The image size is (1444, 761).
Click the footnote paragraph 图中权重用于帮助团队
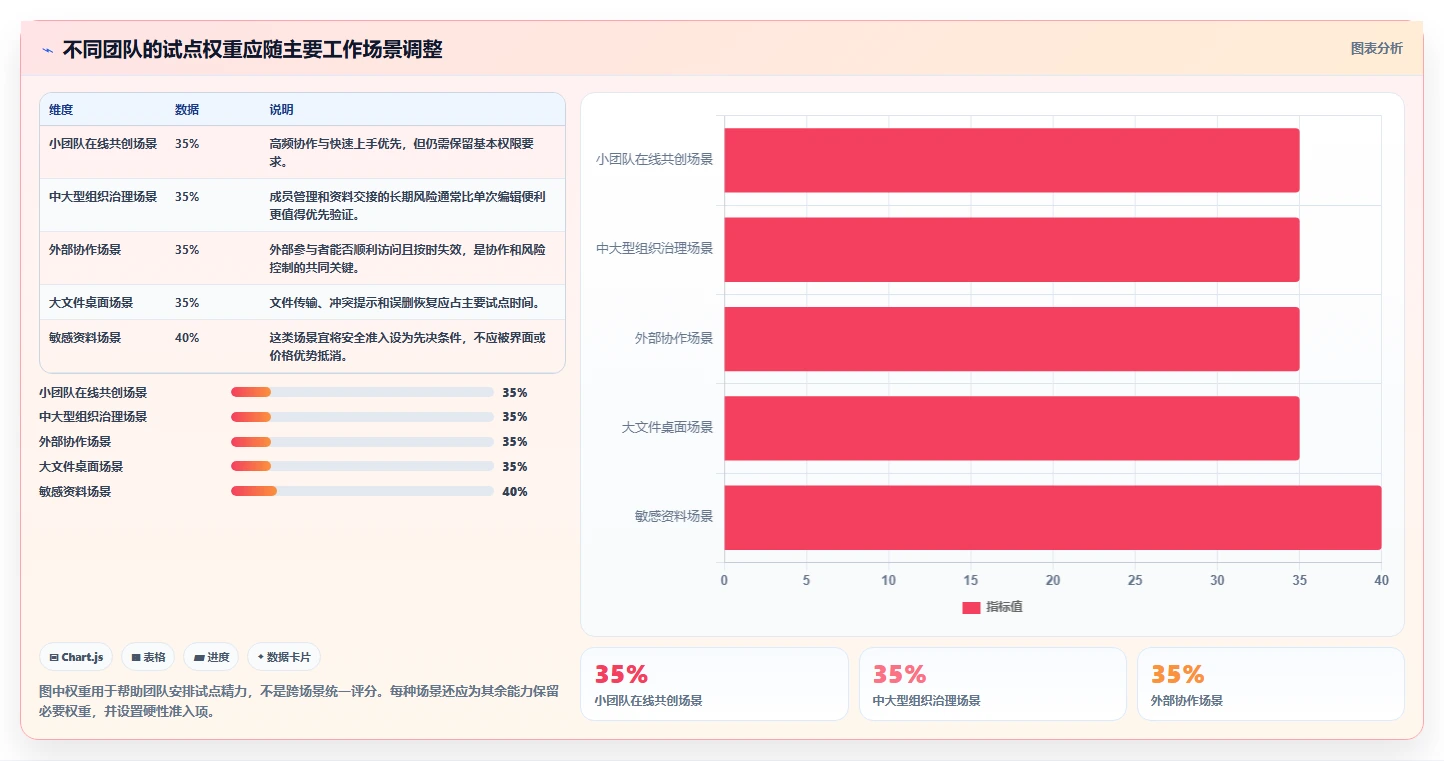tap(299, 701)
